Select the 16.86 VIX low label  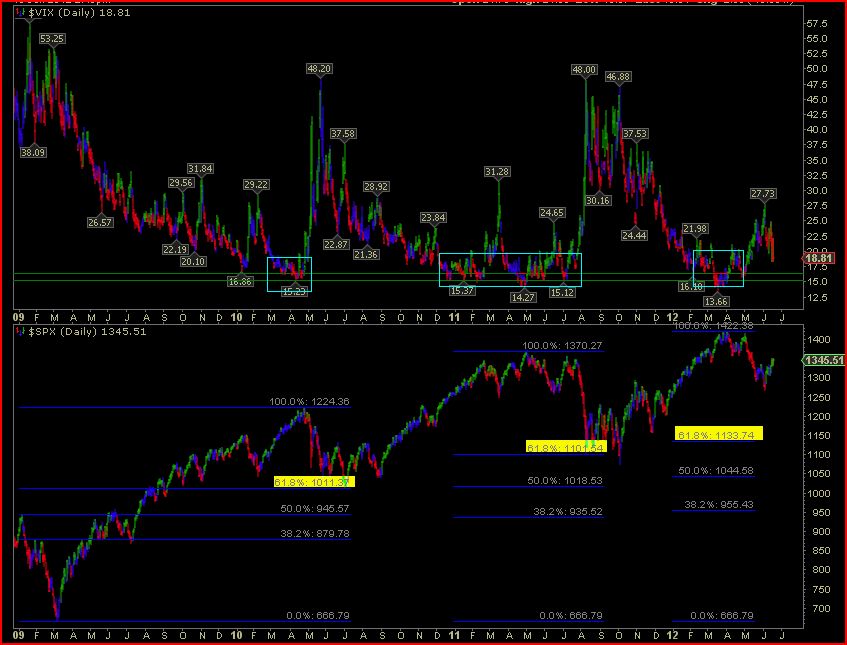[240, 281]
